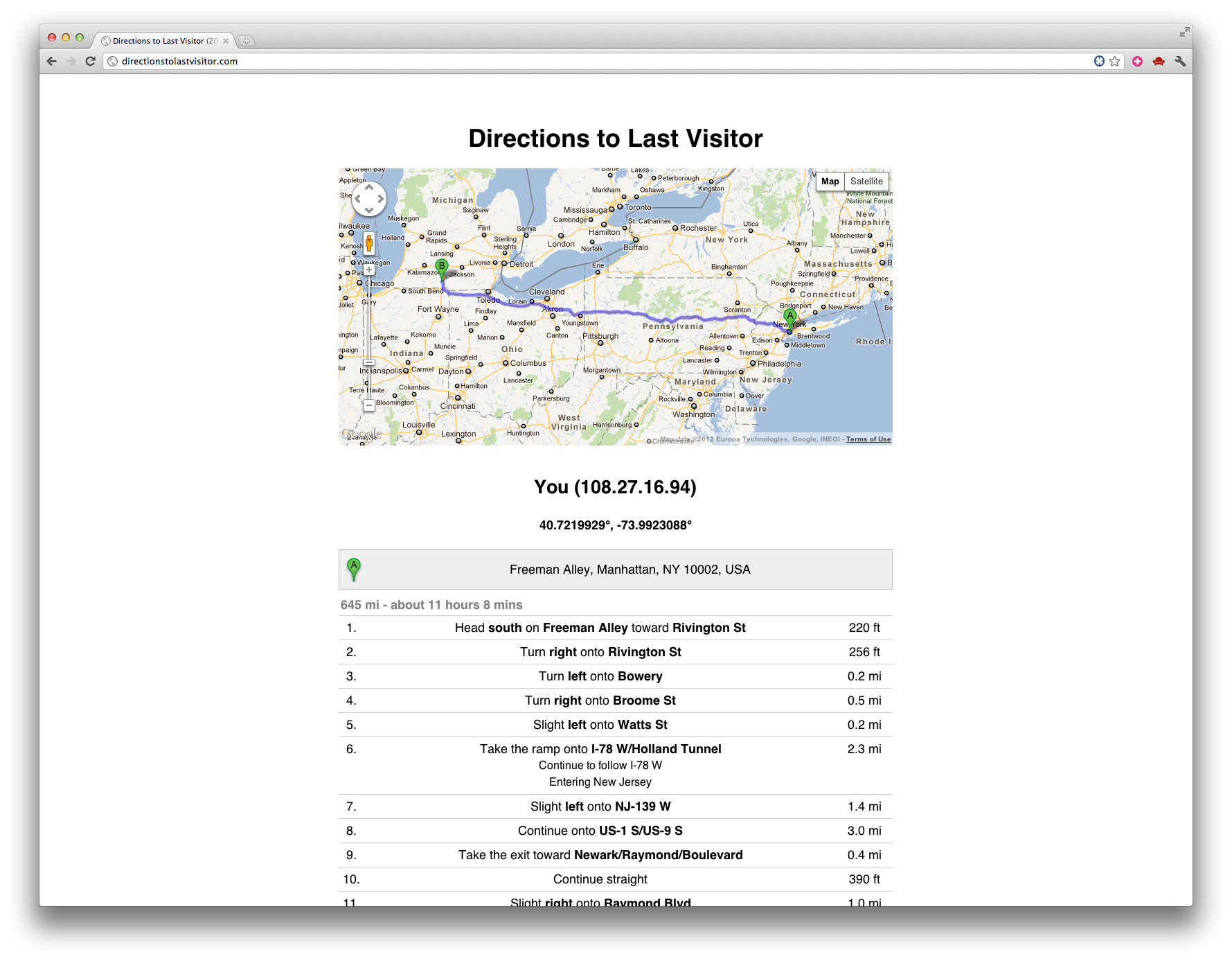This screenshot has height=961, width=1232.
Task: Click the zoom slider handle on the map
Action: point(369,362)
